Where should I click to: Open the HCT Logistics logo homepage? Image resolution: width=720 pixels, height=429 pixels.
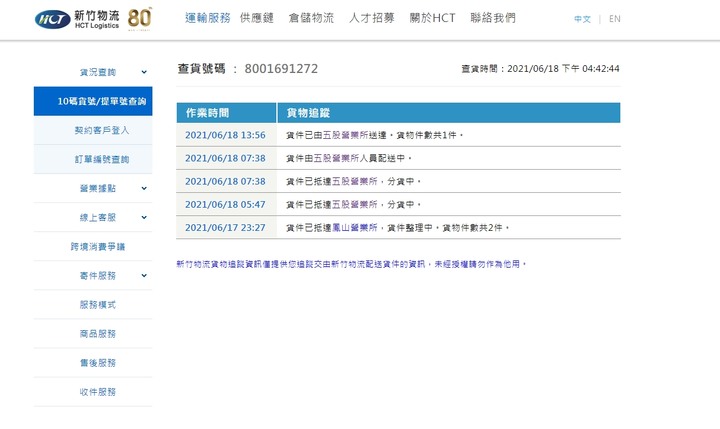pos(77,19)
